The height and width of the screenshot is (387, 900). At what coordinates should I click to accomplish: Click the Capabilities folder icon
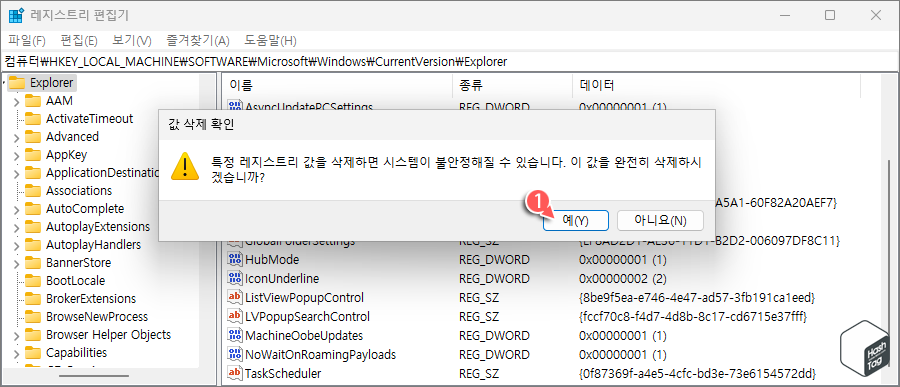coord(33,353)
